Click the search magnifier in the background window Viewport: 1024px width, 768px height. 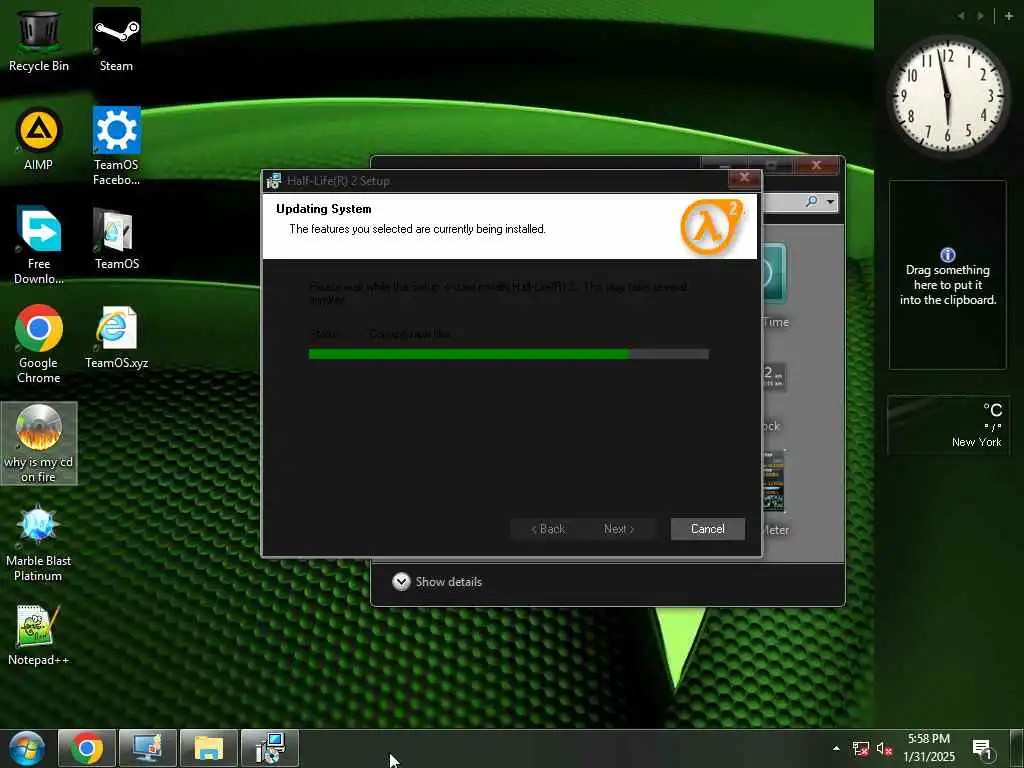tap(811, 202)
